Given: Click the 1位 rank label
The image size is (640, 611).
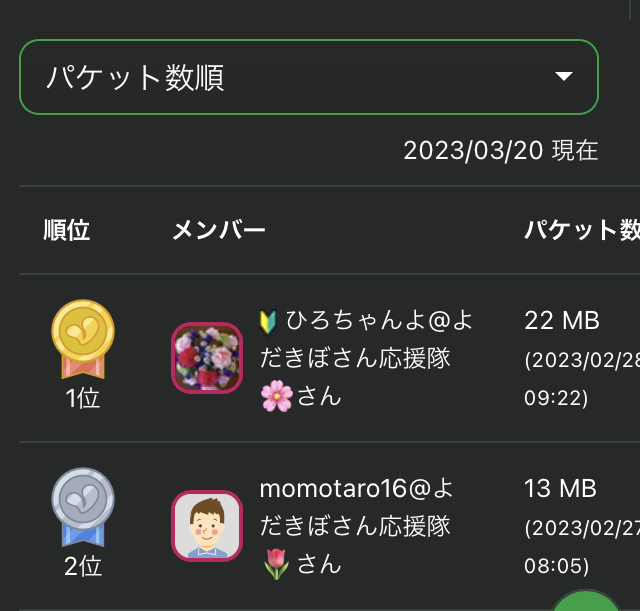Looking at the screenshot, I should (x=83, y=398).
